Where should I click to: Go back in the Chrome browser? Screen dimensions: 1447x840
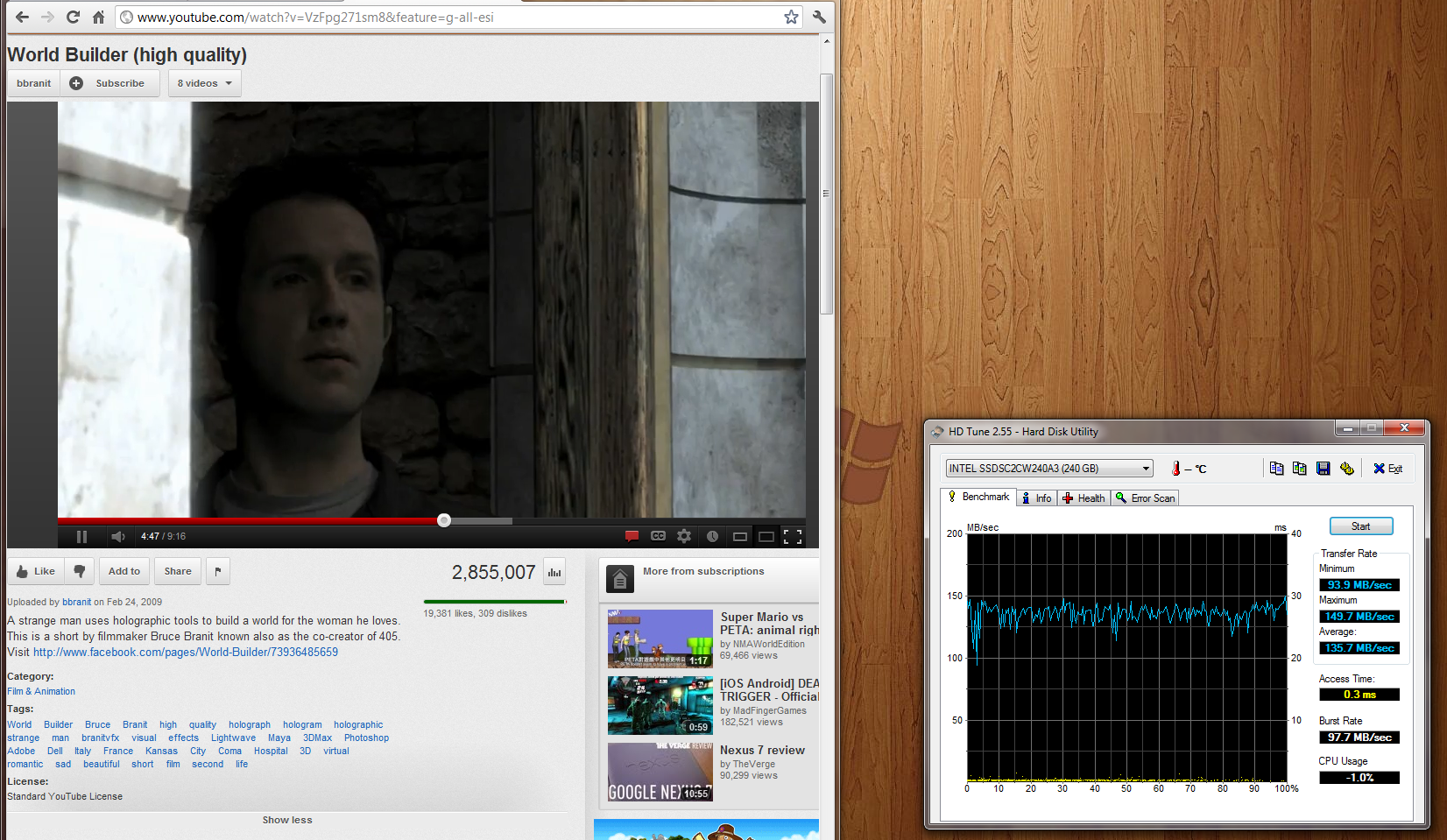click(x=22, y=17)
